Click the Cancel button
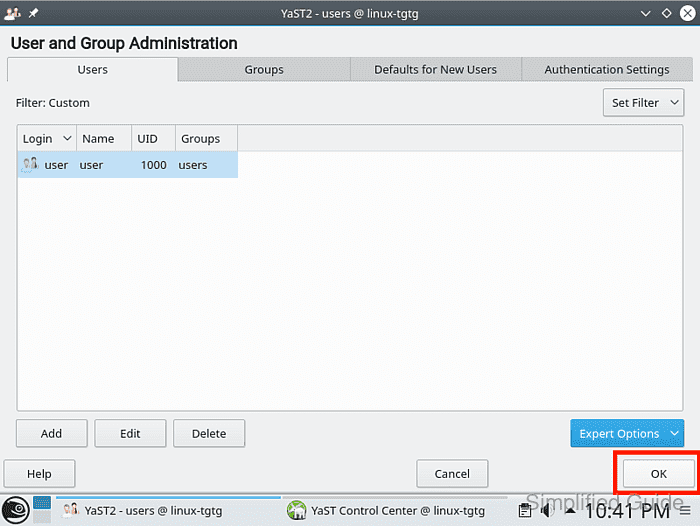The width and height of the screenshot is (700, 526). point(452,473)
